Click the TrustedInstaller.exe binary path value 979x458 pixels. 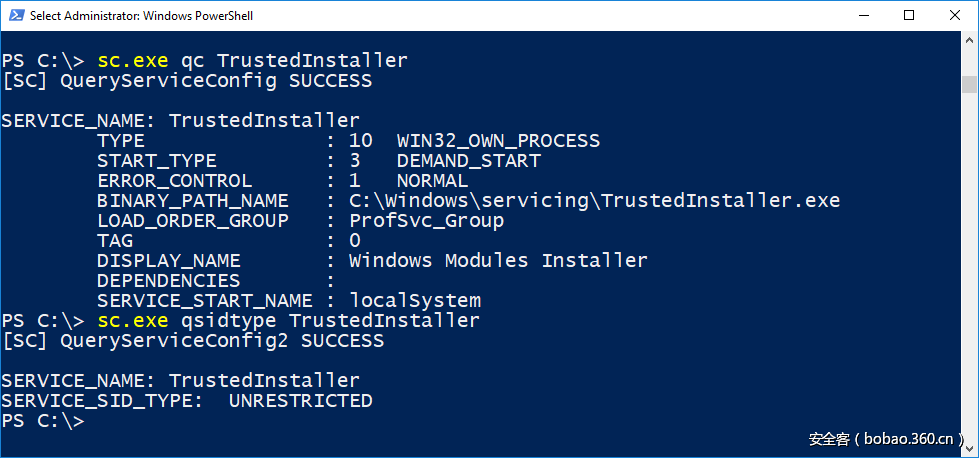(594, 201)
